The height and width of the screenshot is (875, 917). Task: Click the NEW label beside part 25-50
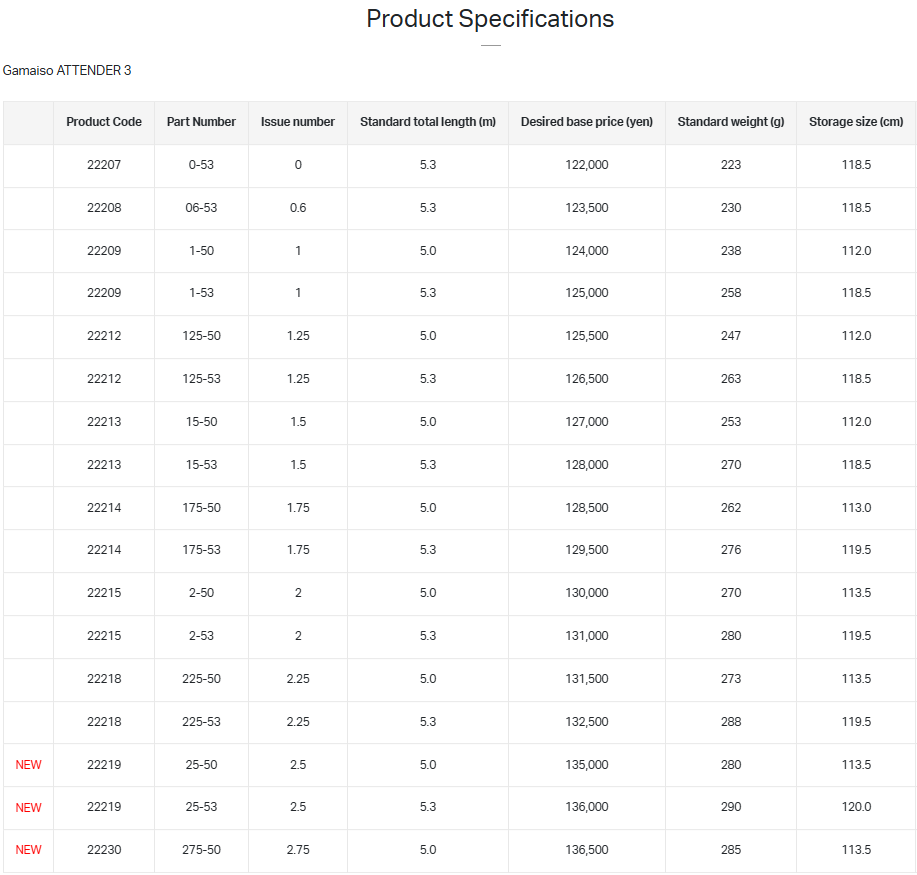click(x=29, y=765)
